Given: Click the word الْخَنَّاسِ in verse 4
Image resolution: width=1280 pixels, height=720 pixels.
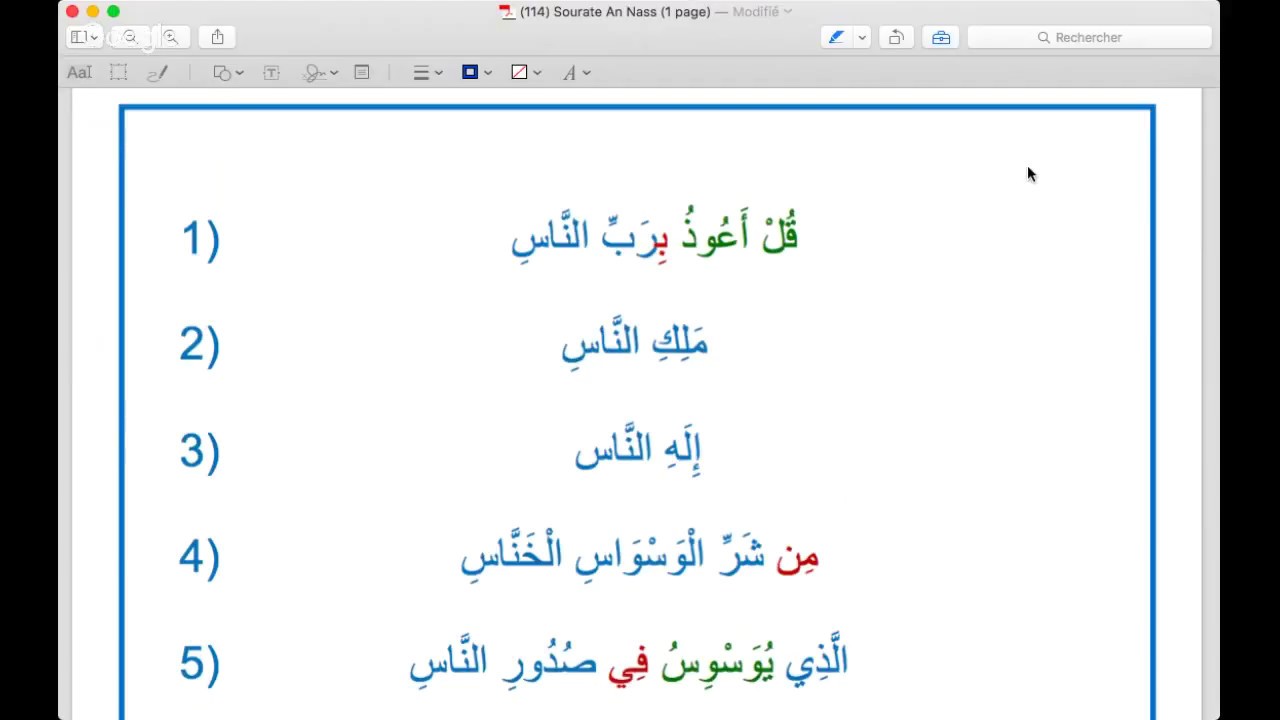Looking at the screenshot, I should point(512,554).
